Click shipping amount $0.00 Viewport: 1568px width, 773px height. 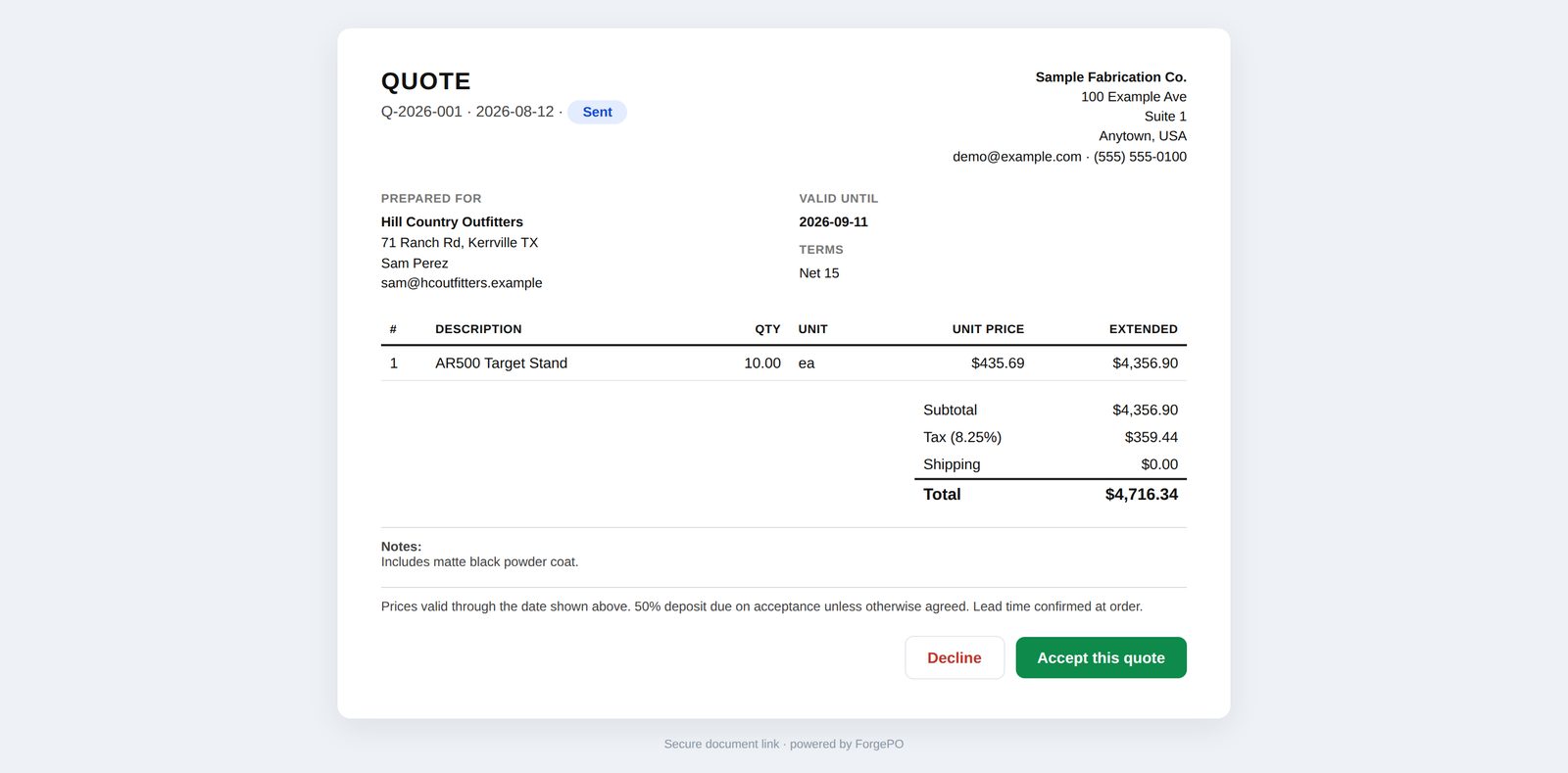1159,464
